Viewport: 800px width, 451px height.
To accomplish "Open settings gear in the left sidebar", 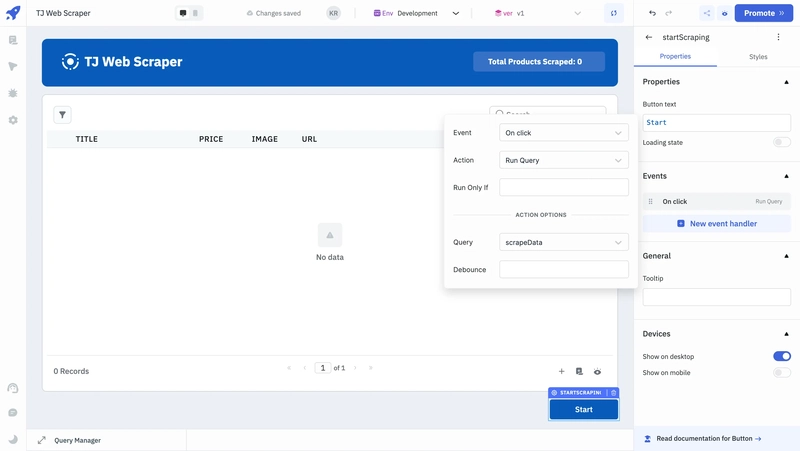I will (x=13, y=120).
